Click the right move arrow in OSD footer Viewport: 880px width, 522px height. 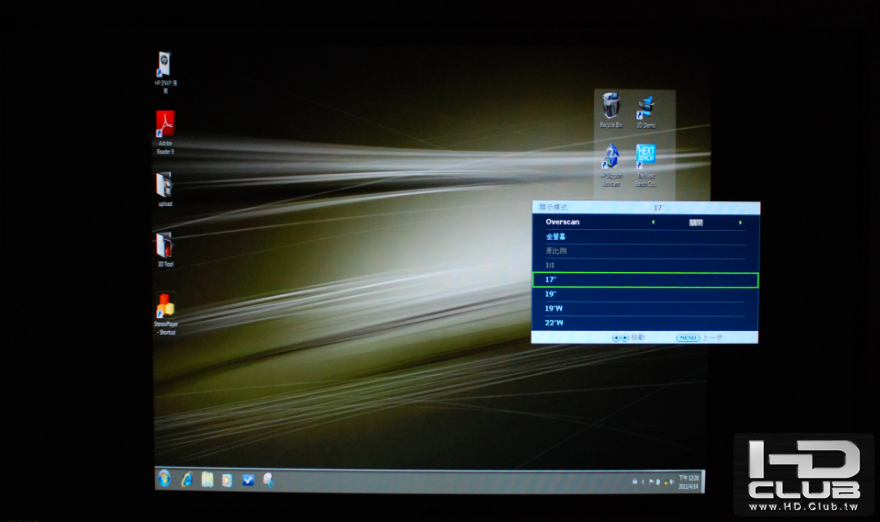point(625,337)
